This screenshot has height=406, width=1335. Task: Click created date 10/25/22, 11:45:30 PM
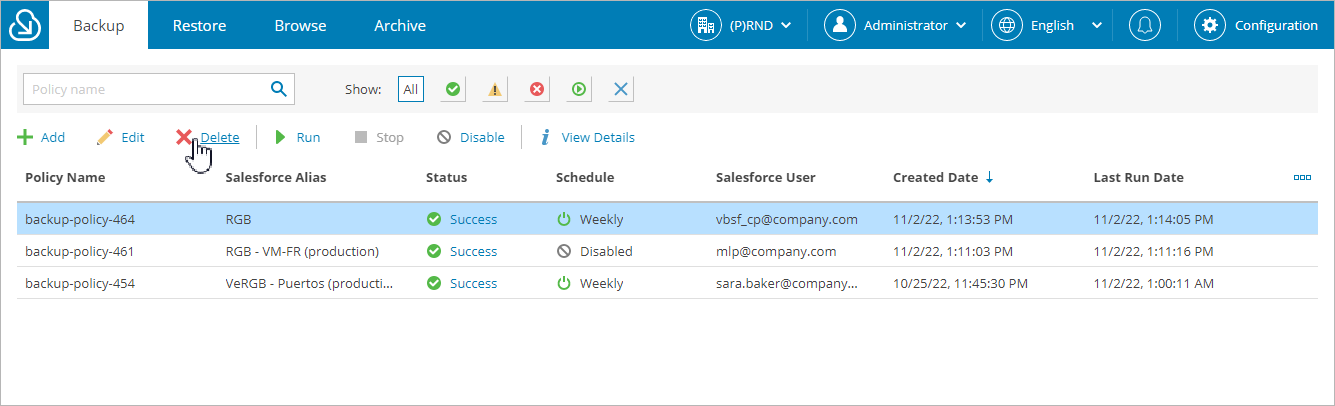pyautogui.click(x=958, y=283)
